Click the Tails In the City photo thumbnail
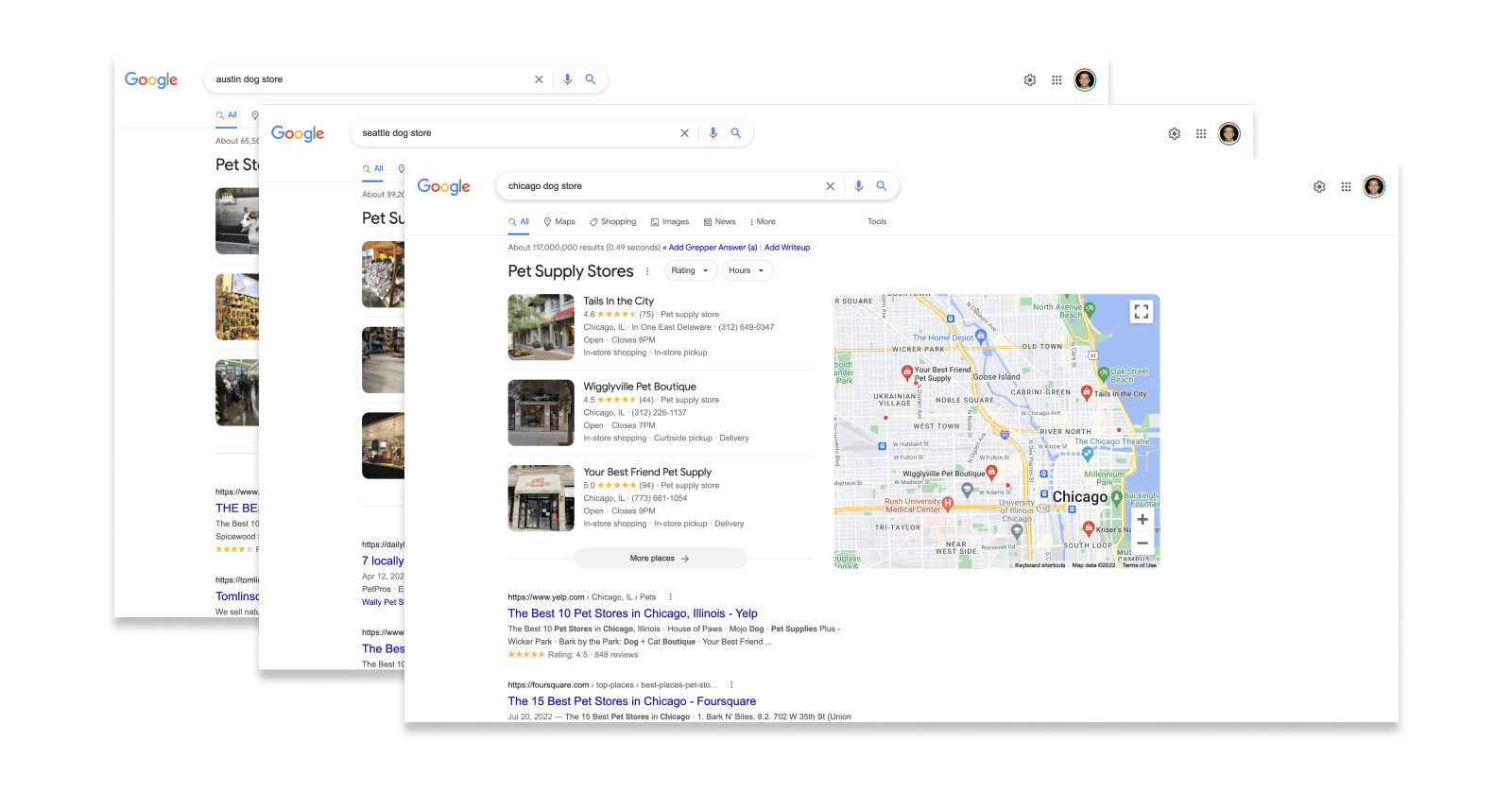 [x=541, y=327]
